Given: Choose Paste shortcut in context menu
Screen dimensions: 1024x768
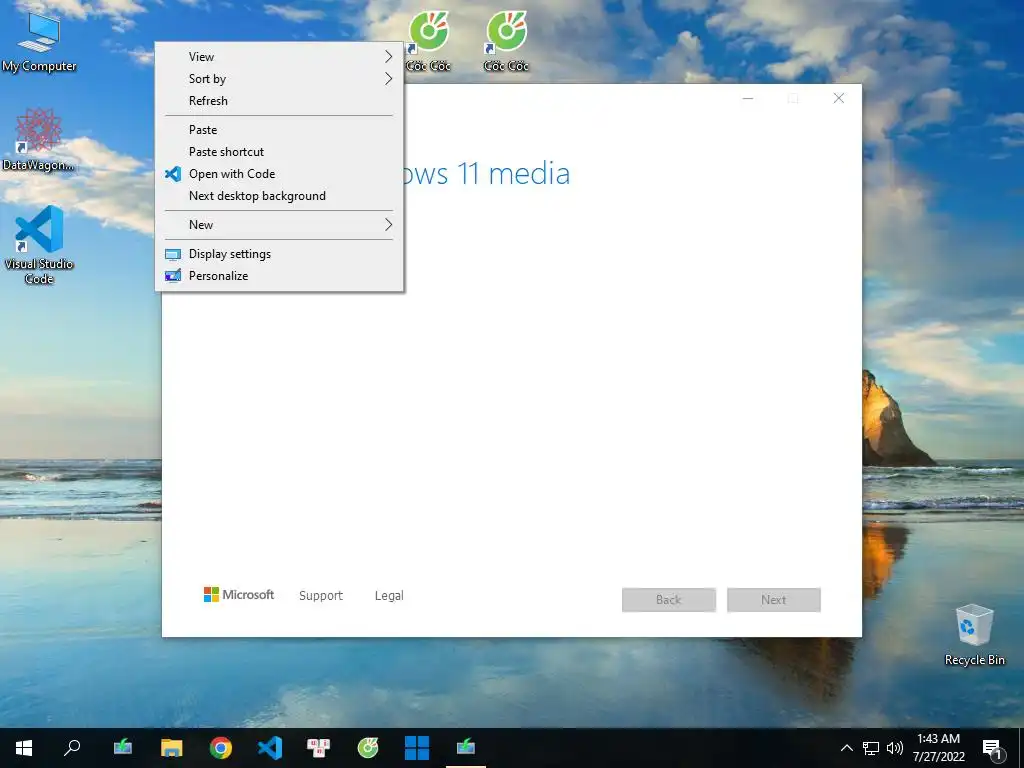Looking at the screenshot, I should click(280, 152).
